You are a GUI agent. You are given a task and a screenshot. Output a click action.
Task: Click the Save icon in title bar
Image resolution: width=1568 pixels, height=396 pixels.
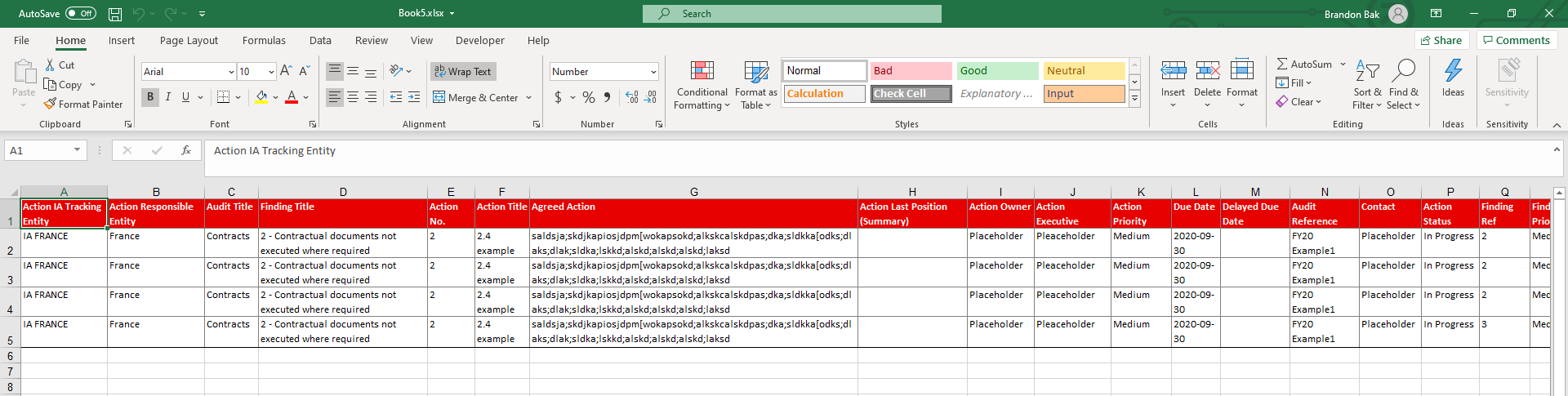pyautogui.click(x=115, y=14)
